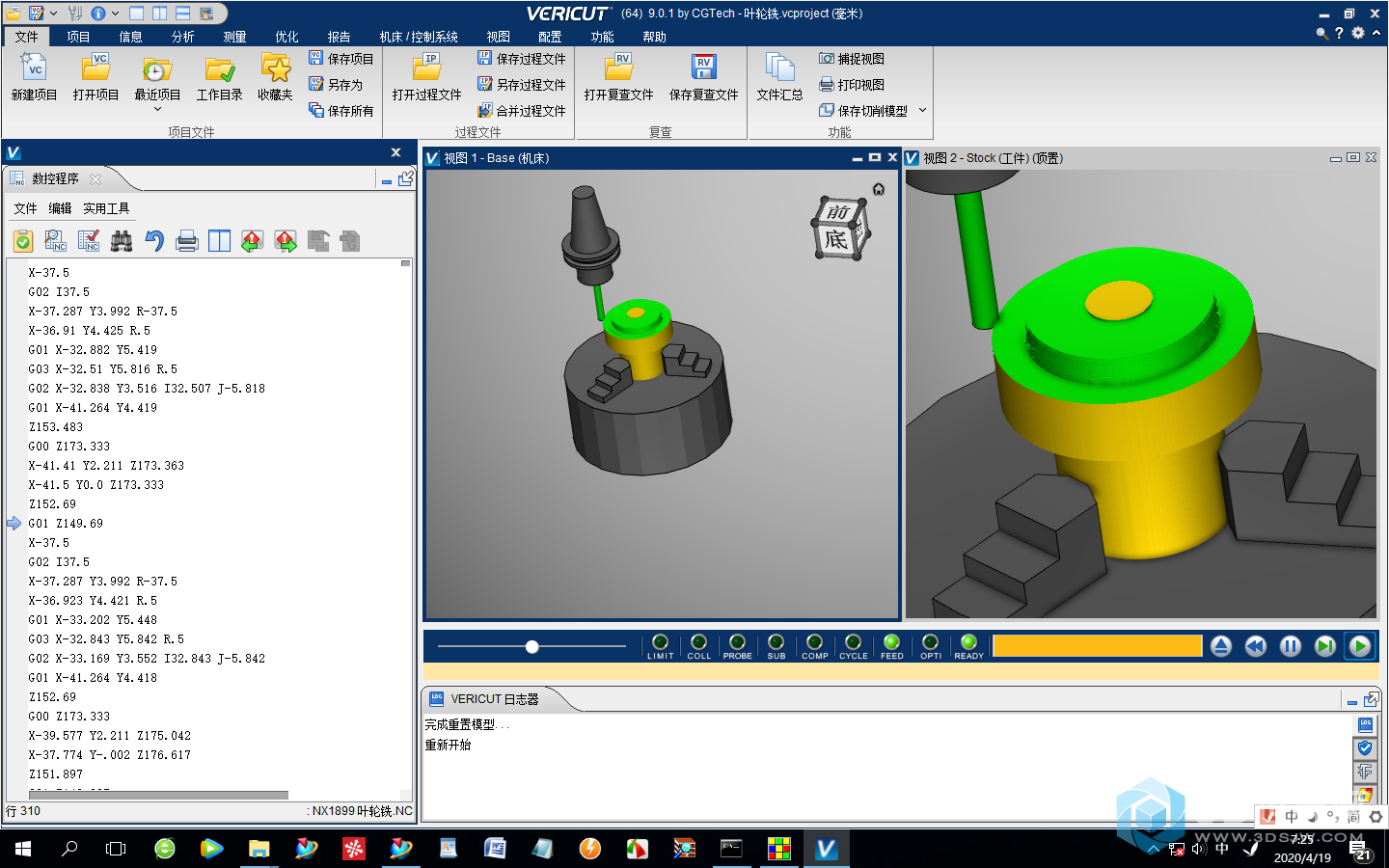The width and height of the screenshot is (1389, 868).
Task: Toggle the READY indicator light
Action: (x=969, y=642)
